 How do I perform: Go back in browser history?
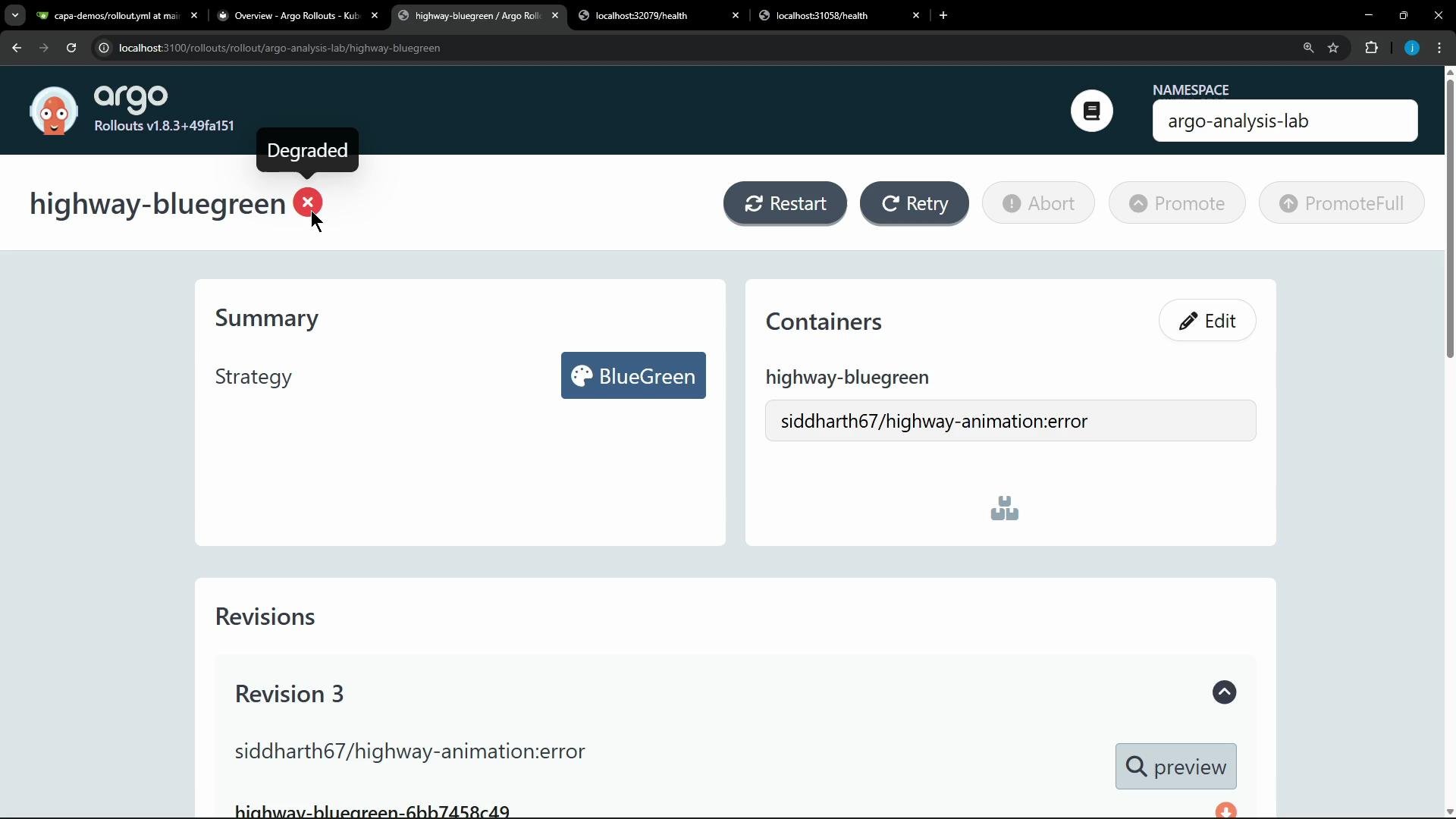coord(17,48)
